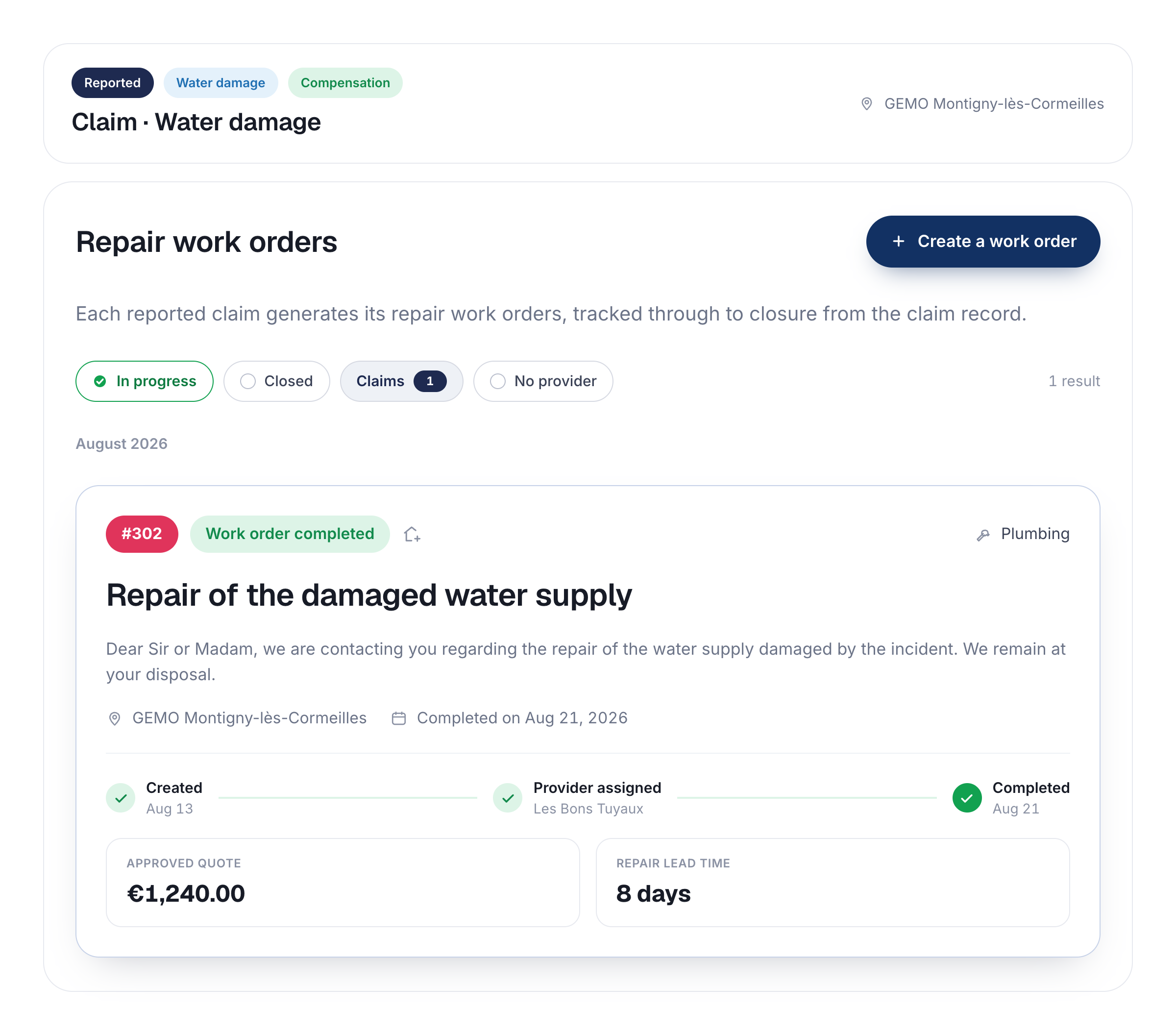The image size is (1176, 1035).
Task: Toggle the In progress filter
Action: click(x=145, y=381)
